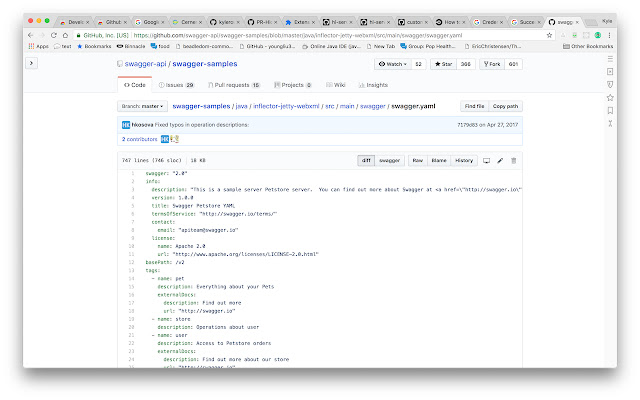This screenshot has width=640, height=400.
Task: Switch to the Exten browser tab
Action: (x=300, y=22)
